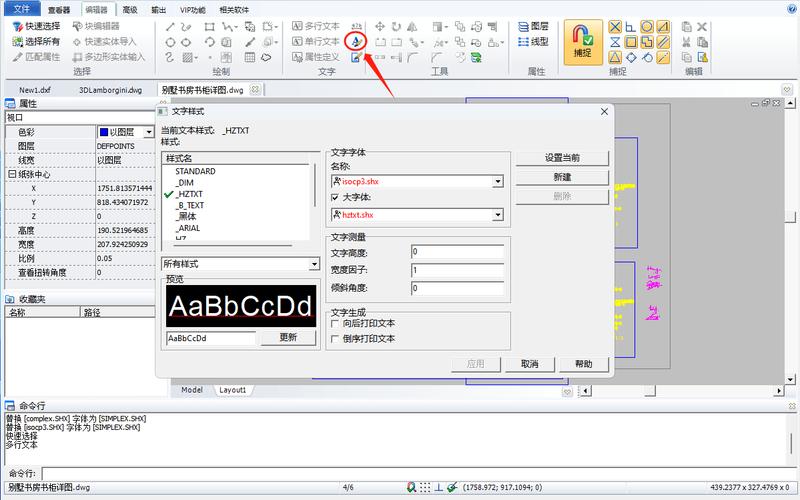
Task: Toggle the diamond quadrant snap mode
Action: tap(631, 57)
